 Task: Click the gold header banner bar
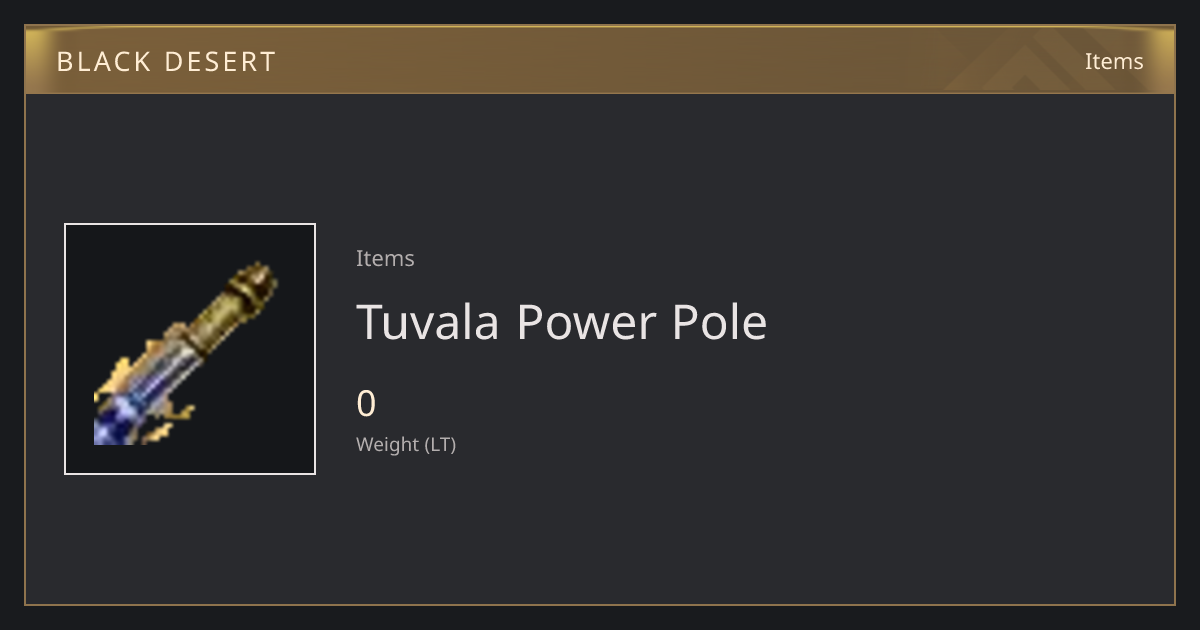tap(600, 60)
